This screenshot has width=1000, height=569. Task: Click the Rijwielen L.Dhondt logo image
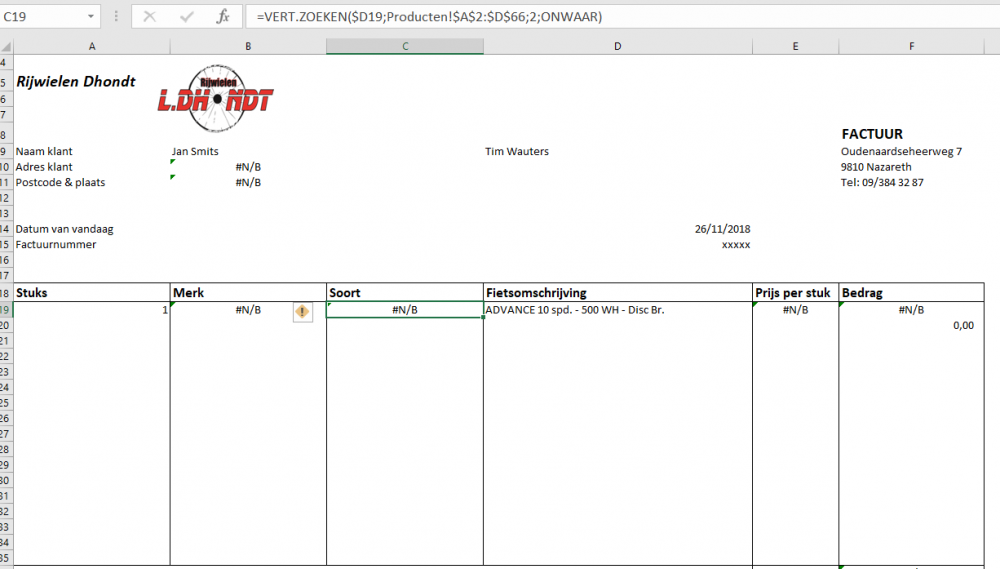click(216, 98)
